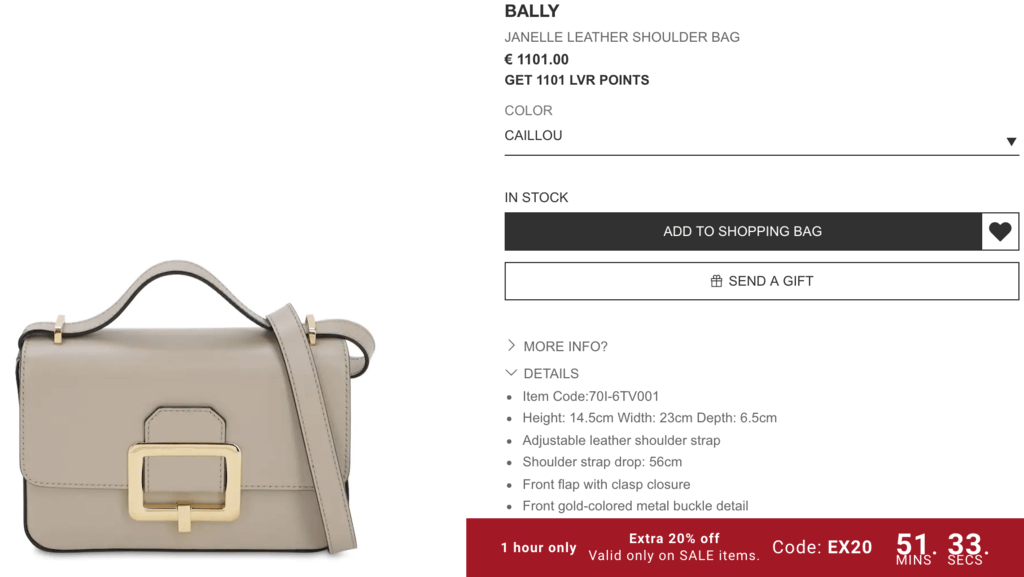This screenshot has width=1024, height=577.
Task: Click the MORE INFO? chevron arrow
Action: (x=511, y=345)
